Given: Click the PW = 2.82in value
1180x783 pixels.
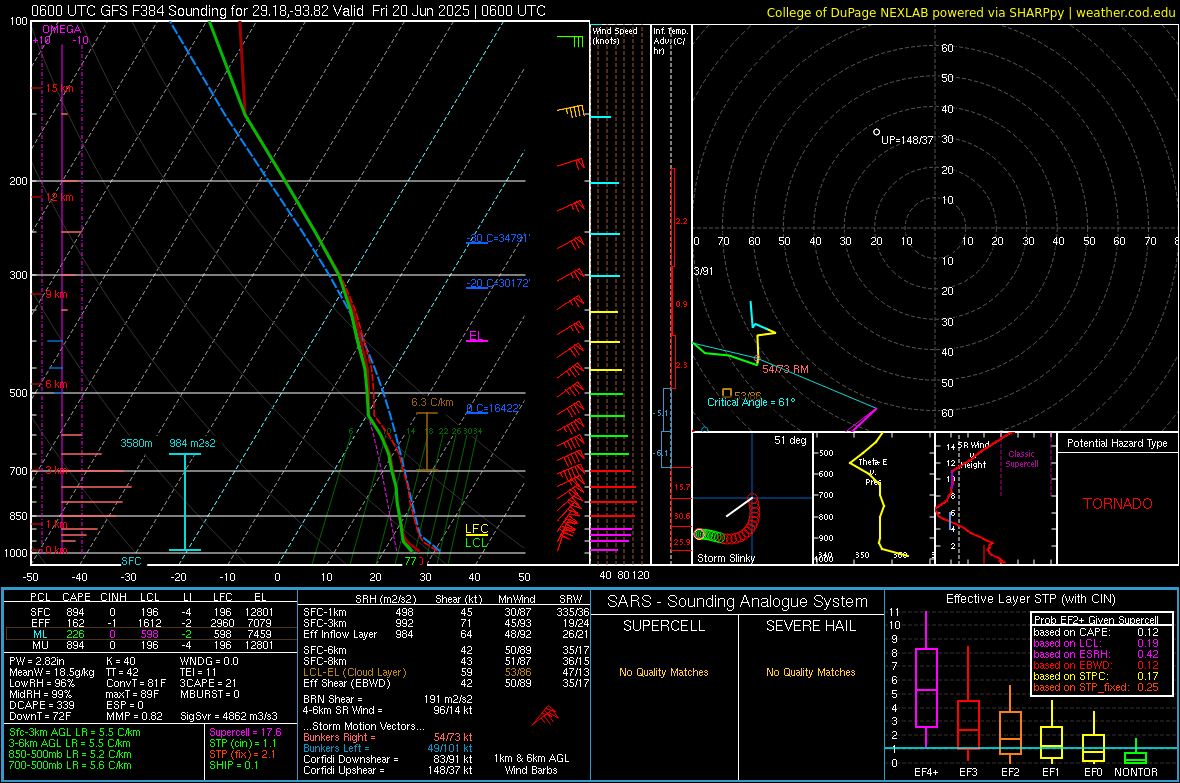Looking at the screenshot, I should (39, 661).
